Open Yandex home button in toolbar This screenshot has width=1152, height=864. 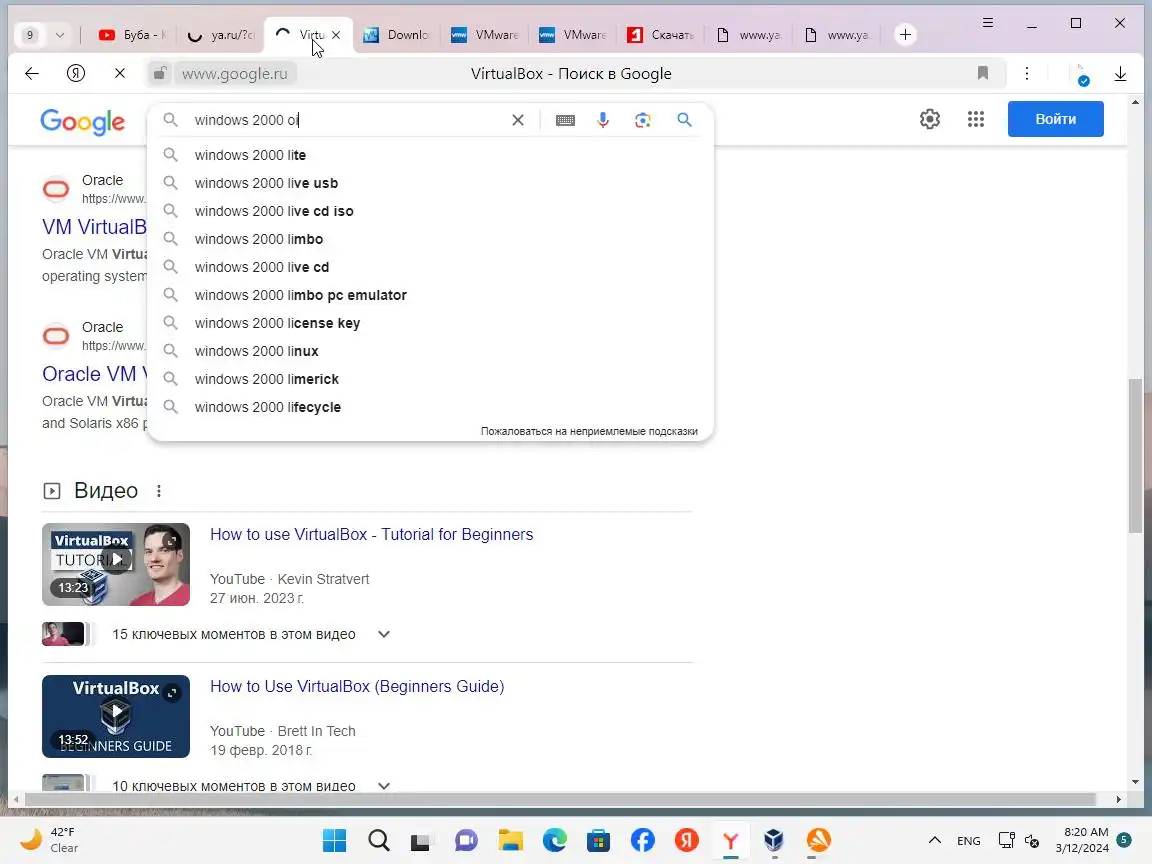(76, 73)
